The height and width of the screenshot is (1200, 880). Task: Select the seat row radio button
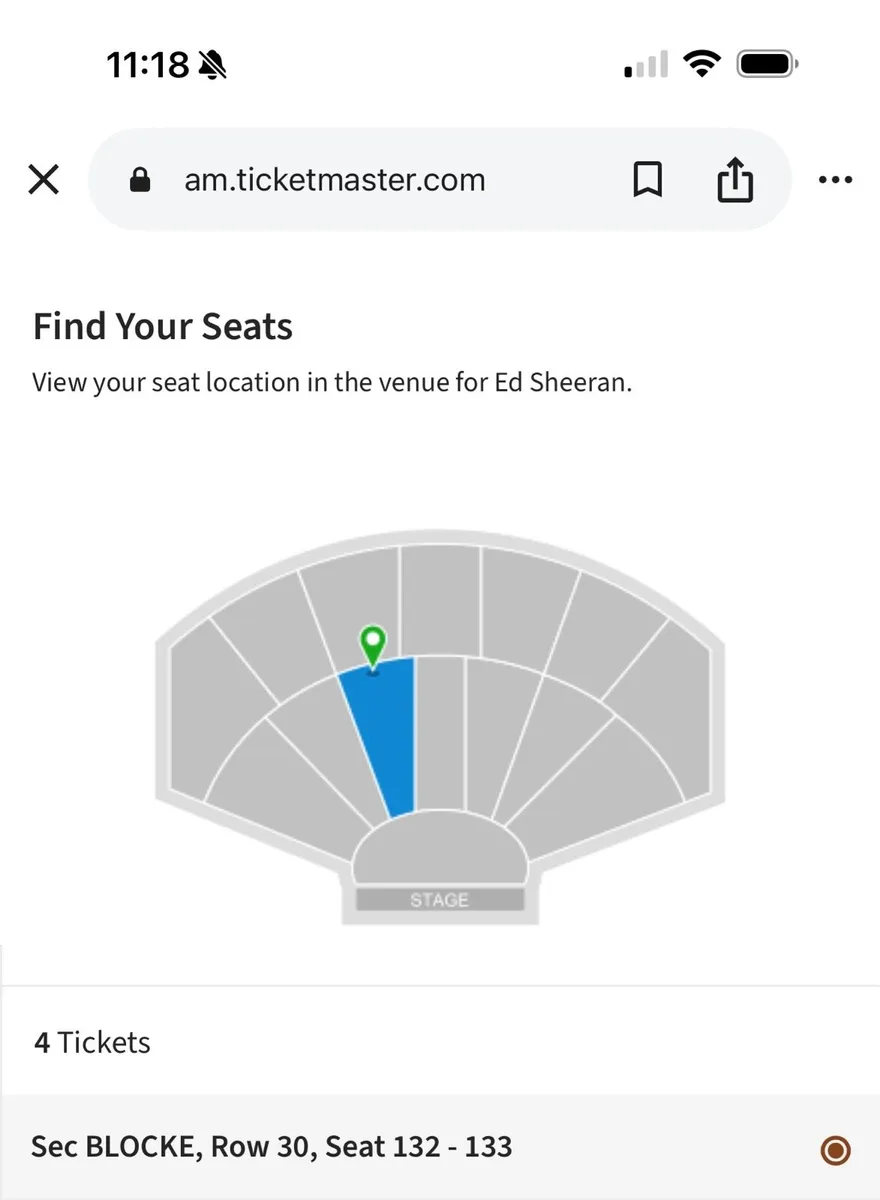click(835, 1150)
